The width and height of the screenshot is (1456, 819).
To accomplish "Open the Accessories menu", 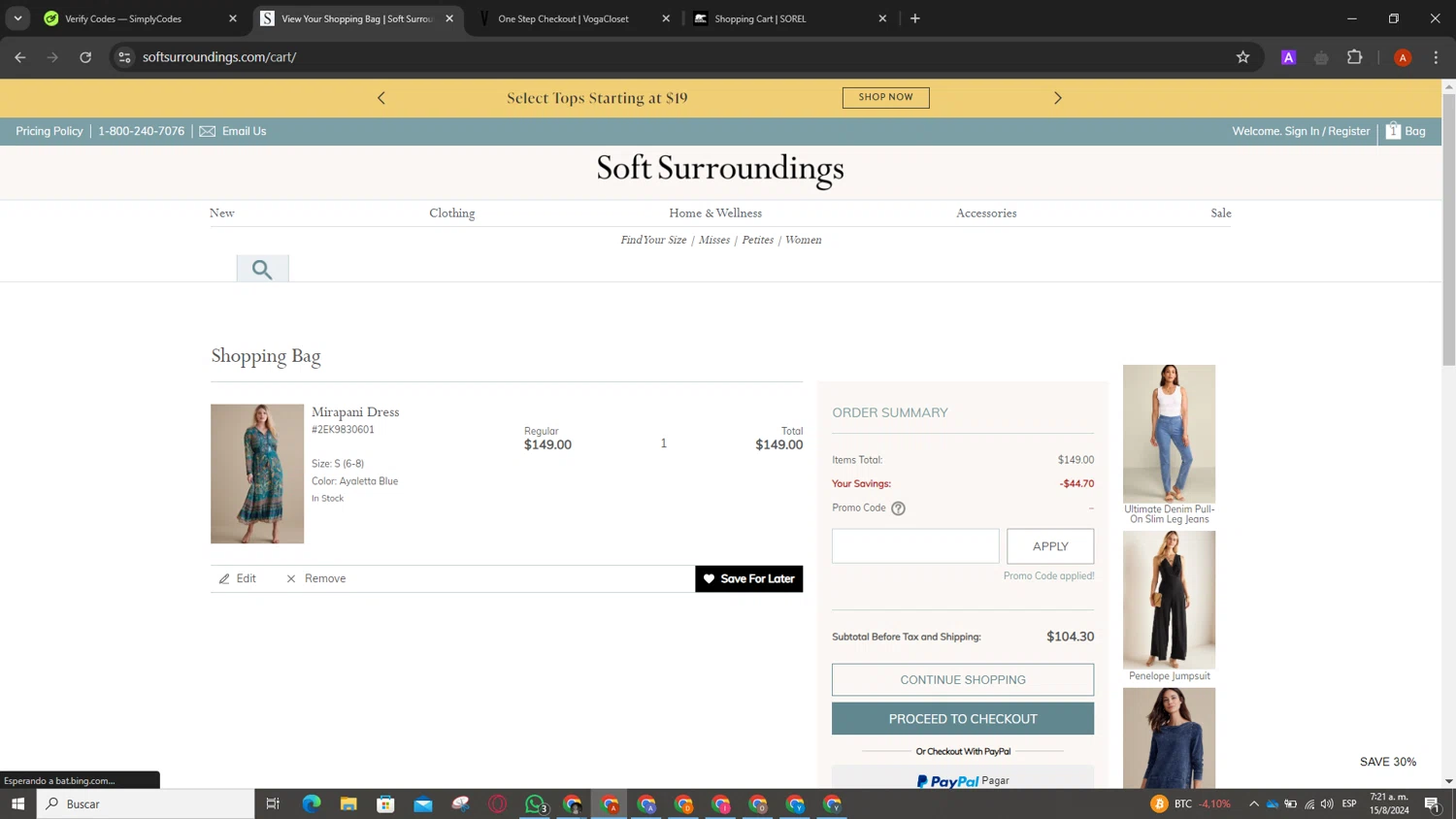I will click(986, 213).
